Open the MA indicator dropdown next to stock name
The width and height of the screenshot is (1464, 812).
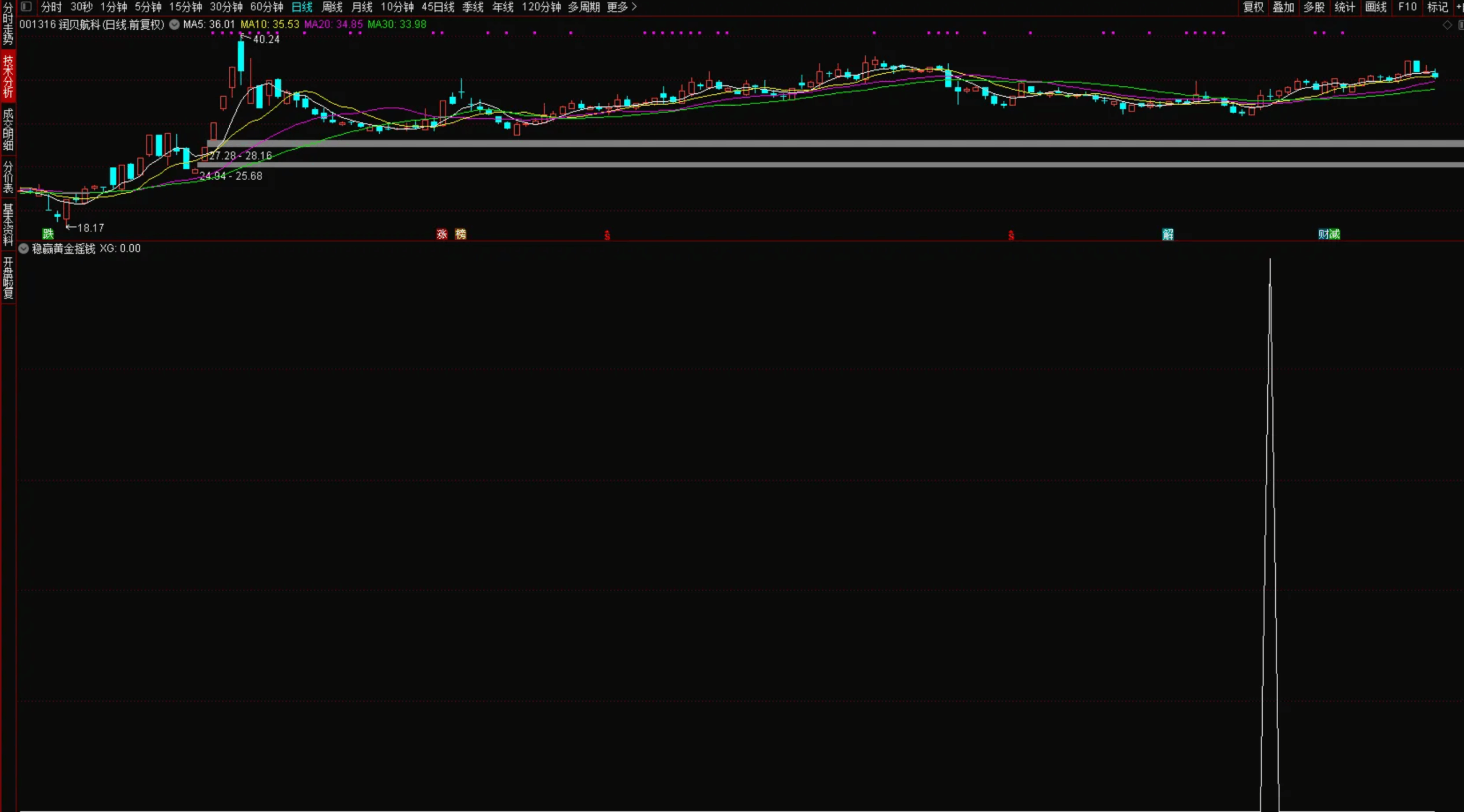174,25
